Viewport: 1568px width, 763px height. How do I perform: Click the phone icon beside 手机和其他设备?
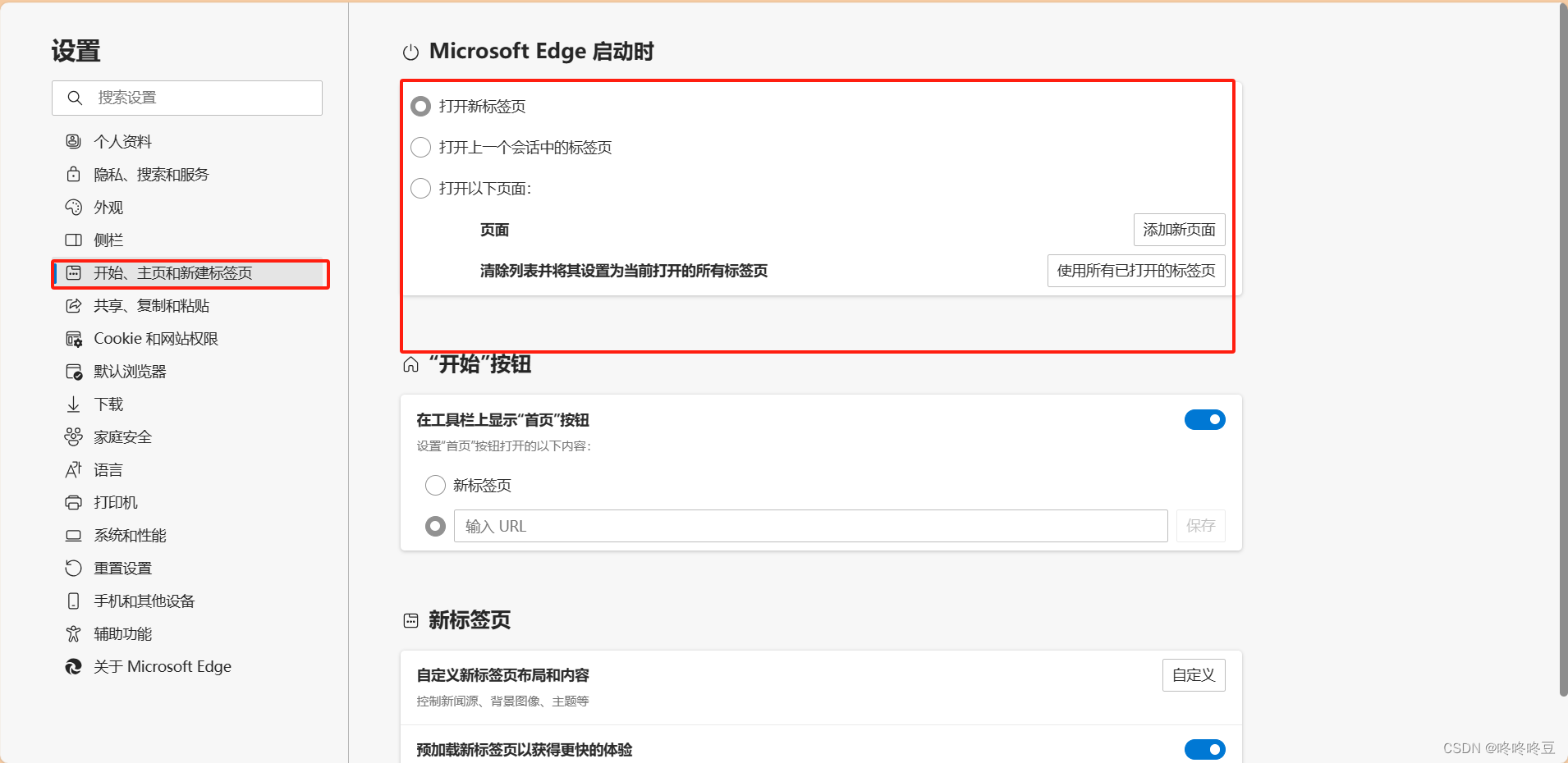coord(73,601)
